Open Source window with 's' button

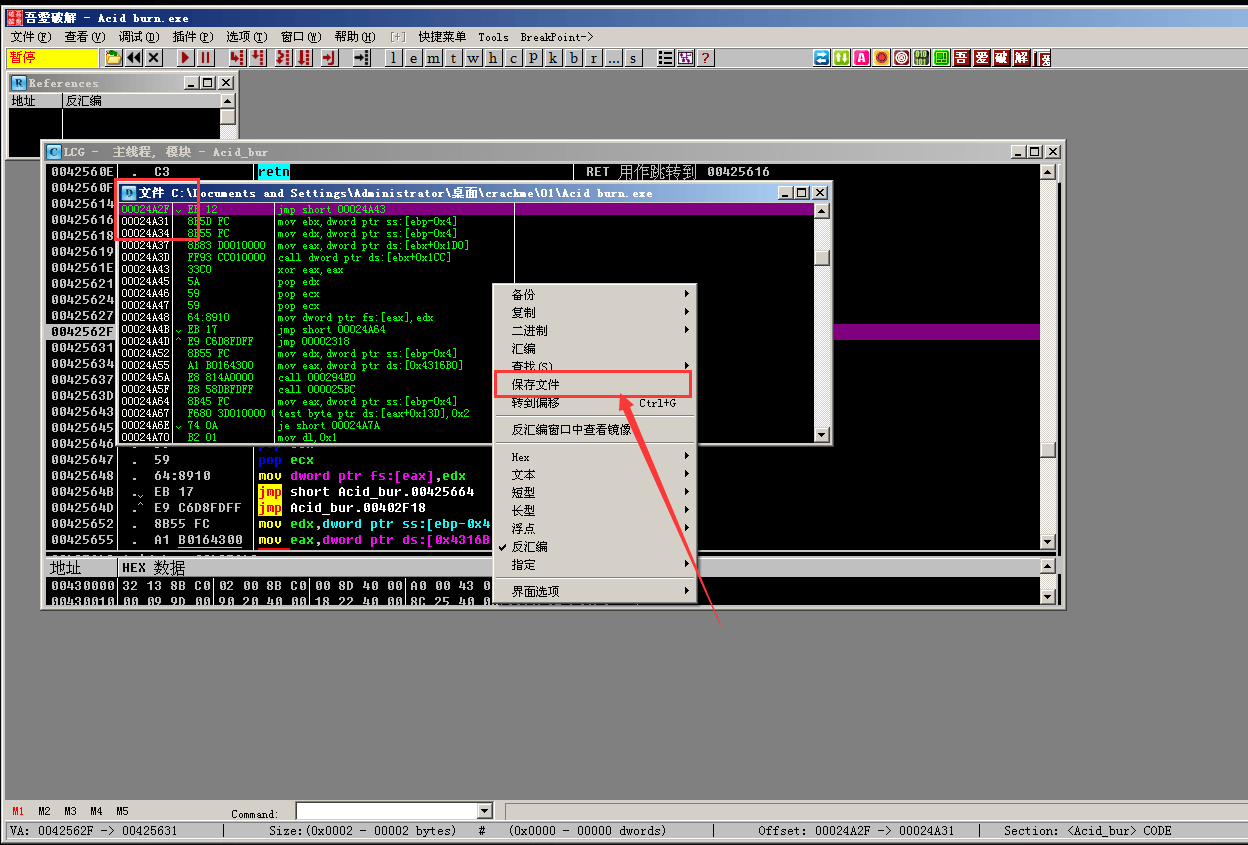pyautogui.click(x=633, y=58)
